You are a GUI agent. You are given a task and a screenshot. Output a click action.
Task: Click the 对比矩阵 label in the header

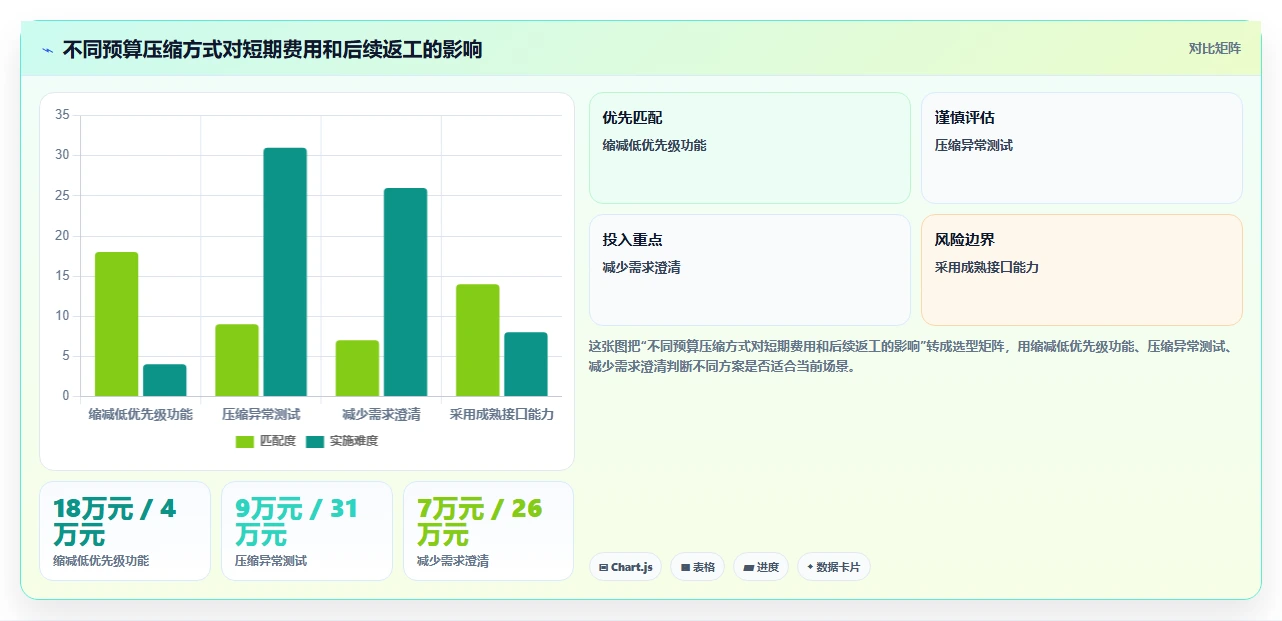(x=1214, y=48)
